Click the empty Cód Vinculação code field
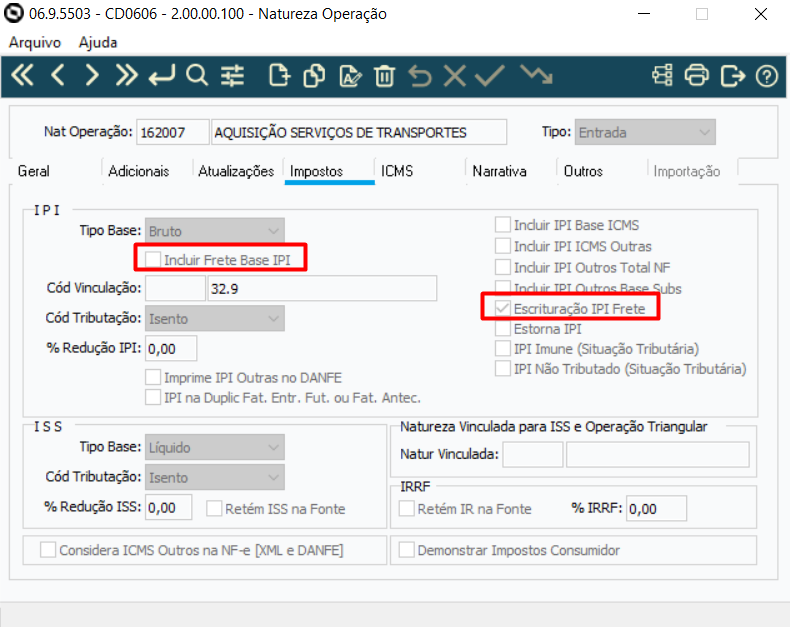The image size is (790, 627). click(175, 288)
